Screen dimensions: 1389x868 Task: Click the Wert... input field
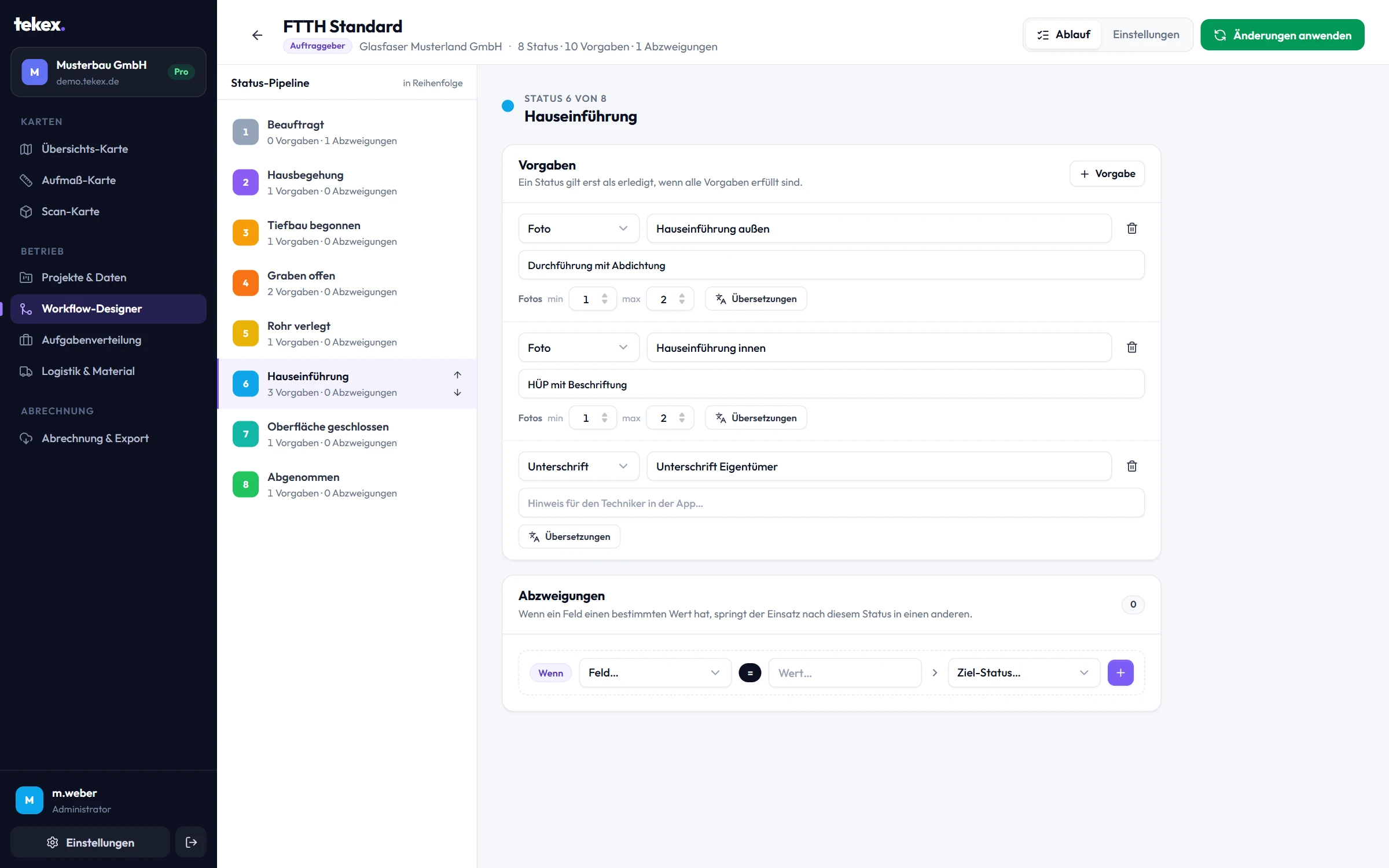pos(844,672)
